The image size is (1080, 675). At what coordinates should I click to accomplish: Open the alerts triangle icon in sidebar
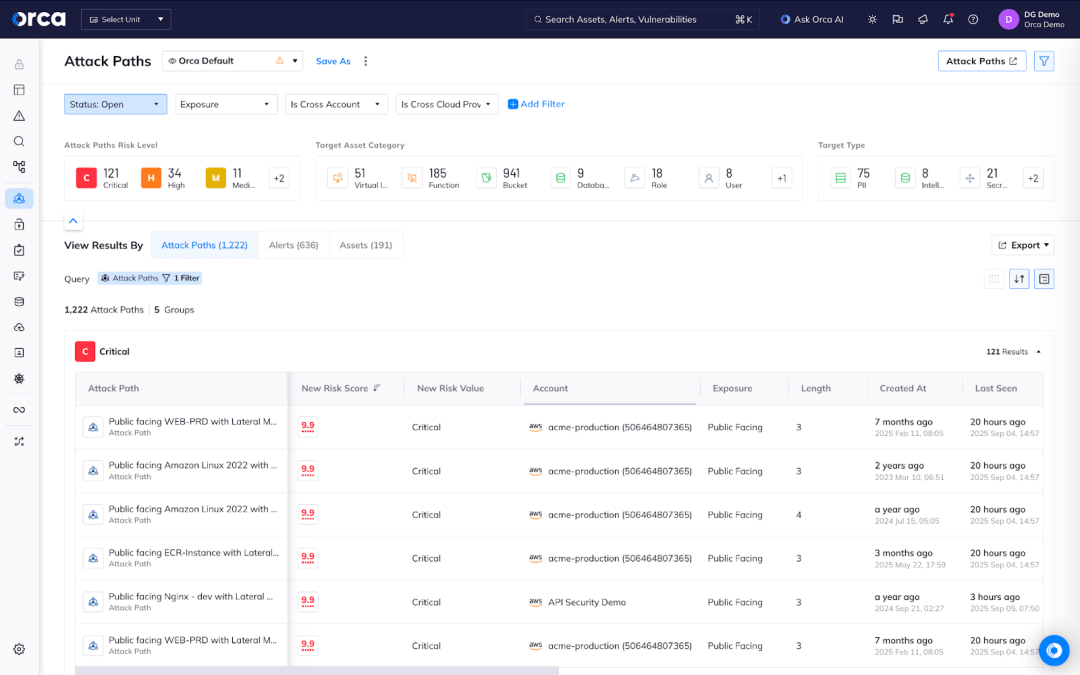tap(19, 116)
